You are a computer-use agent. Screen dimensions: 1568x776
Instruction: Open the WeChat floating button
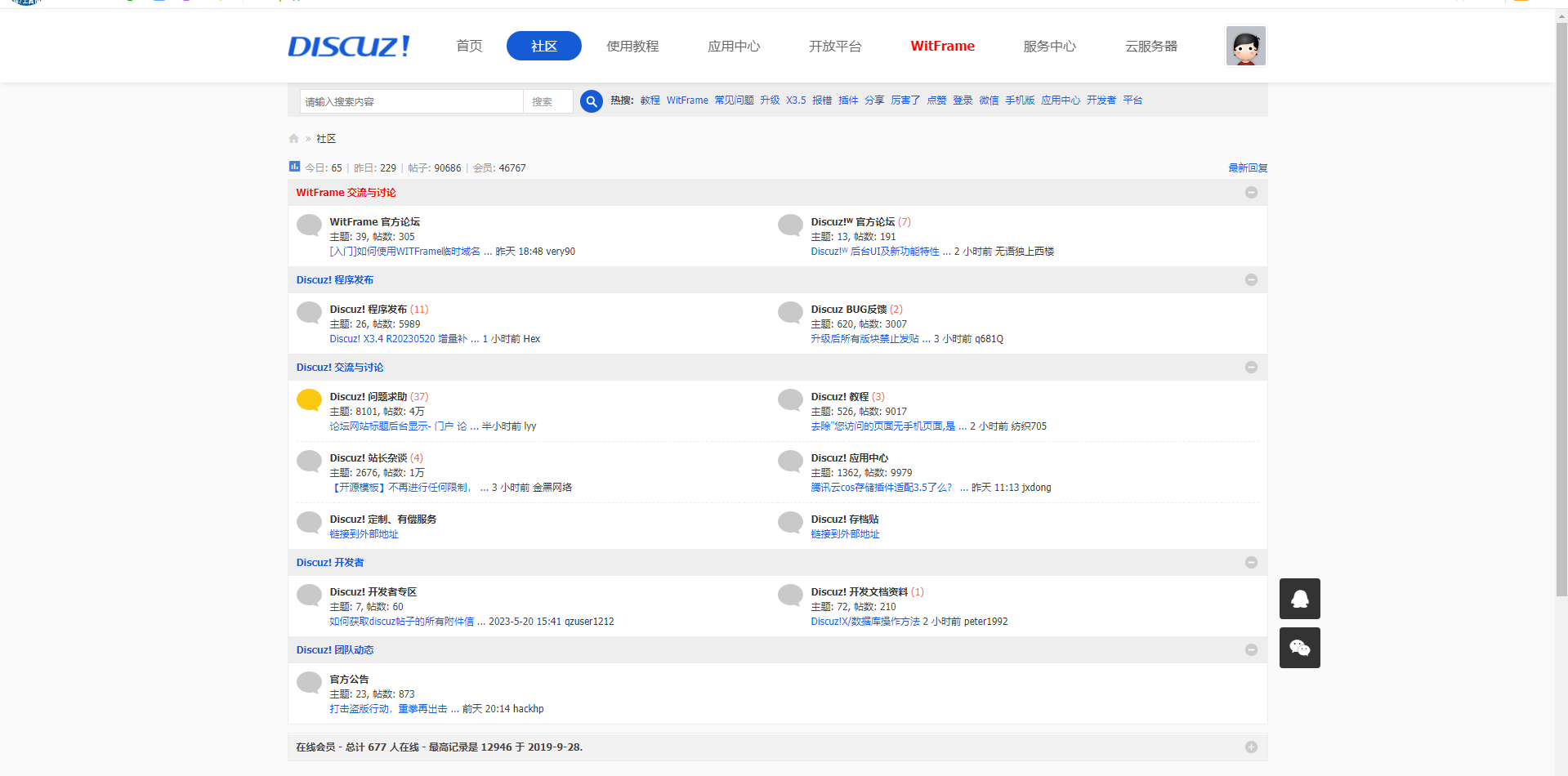(x=1299, y=648)
